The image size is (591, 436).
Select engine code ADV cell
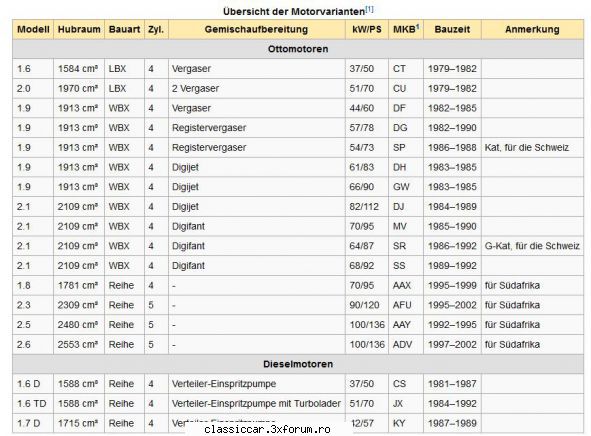[406, 344]
